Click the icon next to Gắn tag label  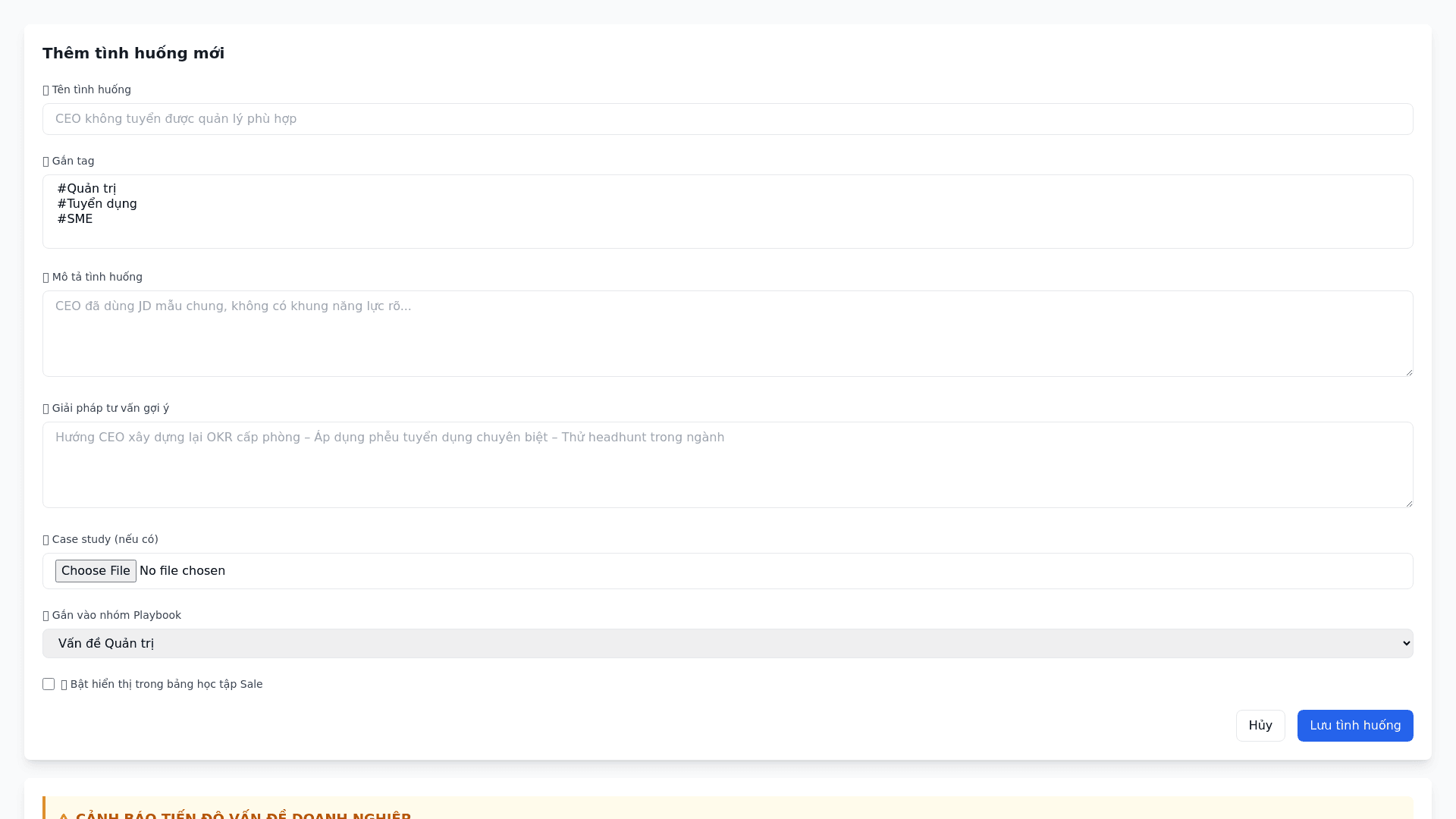click(46, 162)
